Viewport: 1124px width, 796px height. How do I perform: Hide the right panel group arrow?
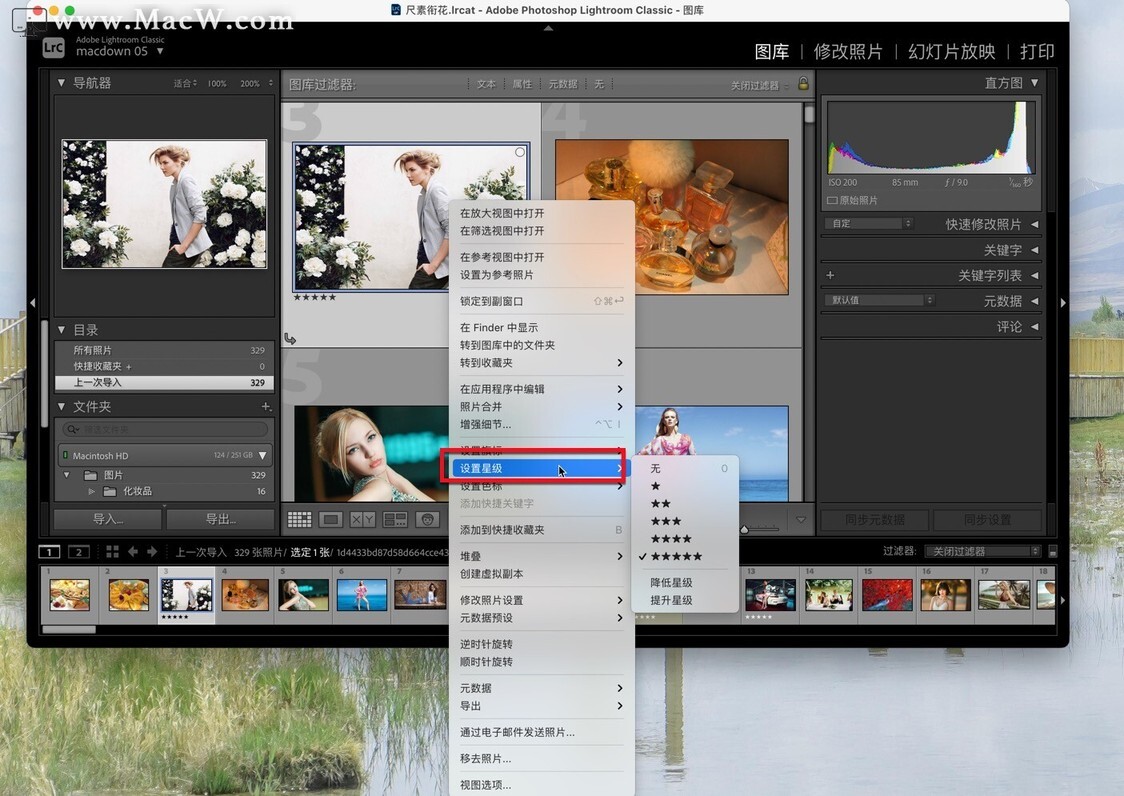point(1063,303)
